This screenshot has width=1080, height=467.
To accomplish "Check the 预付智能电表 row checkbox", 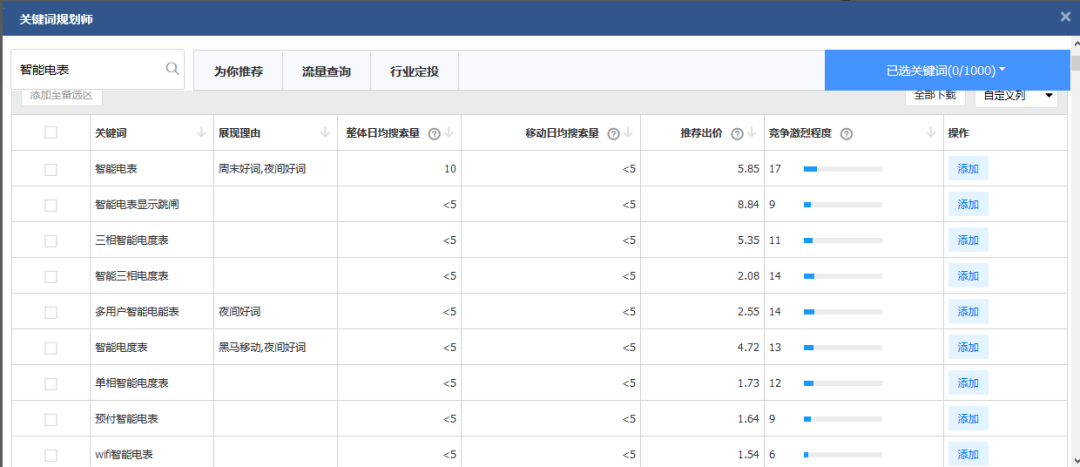I will point(51,419).
